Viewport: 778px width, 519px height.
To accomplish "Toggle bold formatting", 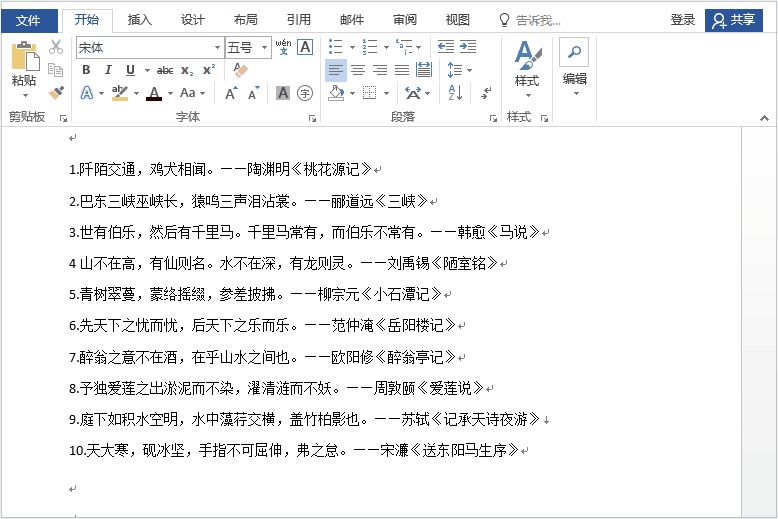I will tap(86, 70).
